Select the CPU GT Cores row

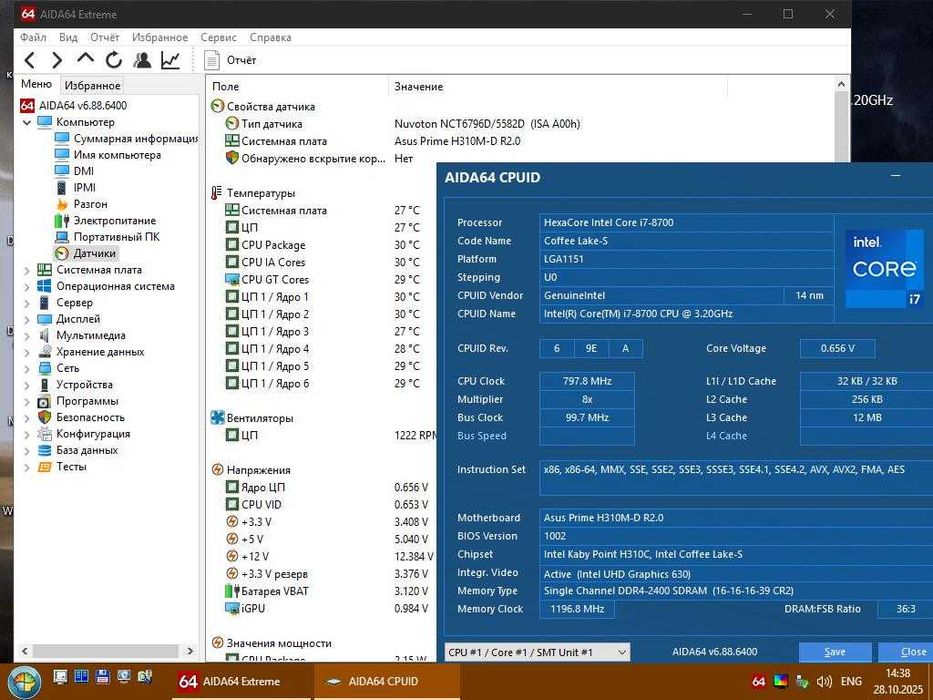(x=323, y=279)
